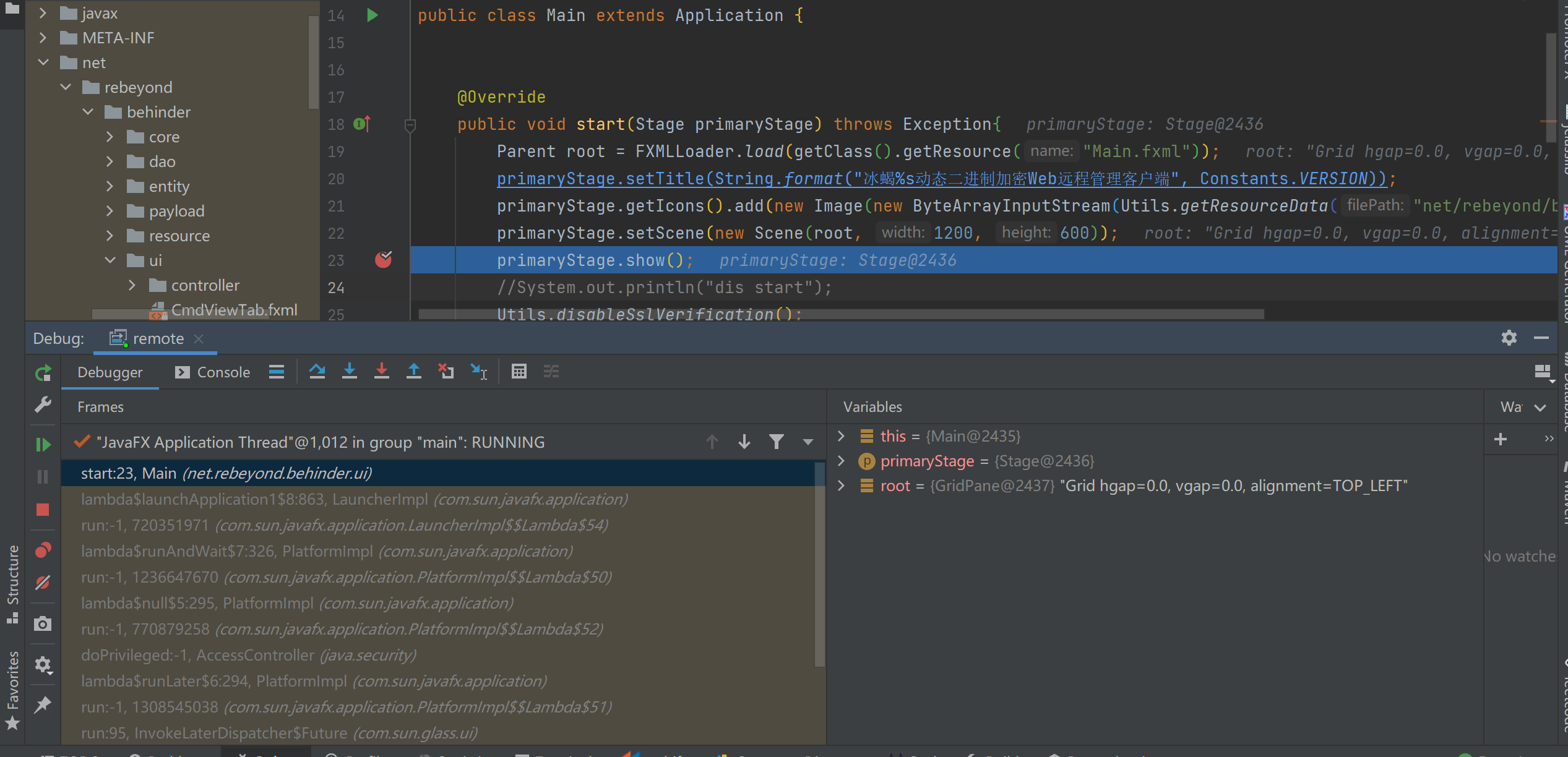Close the remote debug tab

(199, 339)
